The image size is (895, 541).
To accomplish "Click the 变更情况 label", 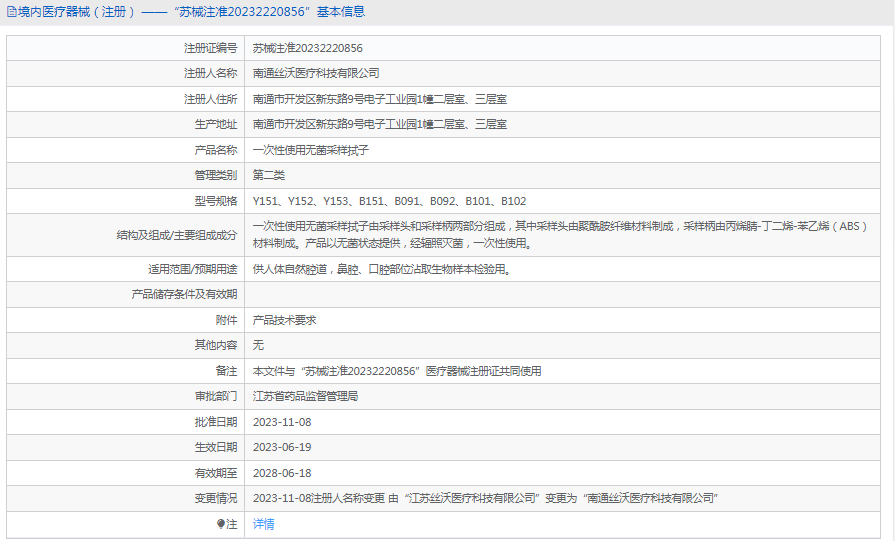I will (216, 498).
